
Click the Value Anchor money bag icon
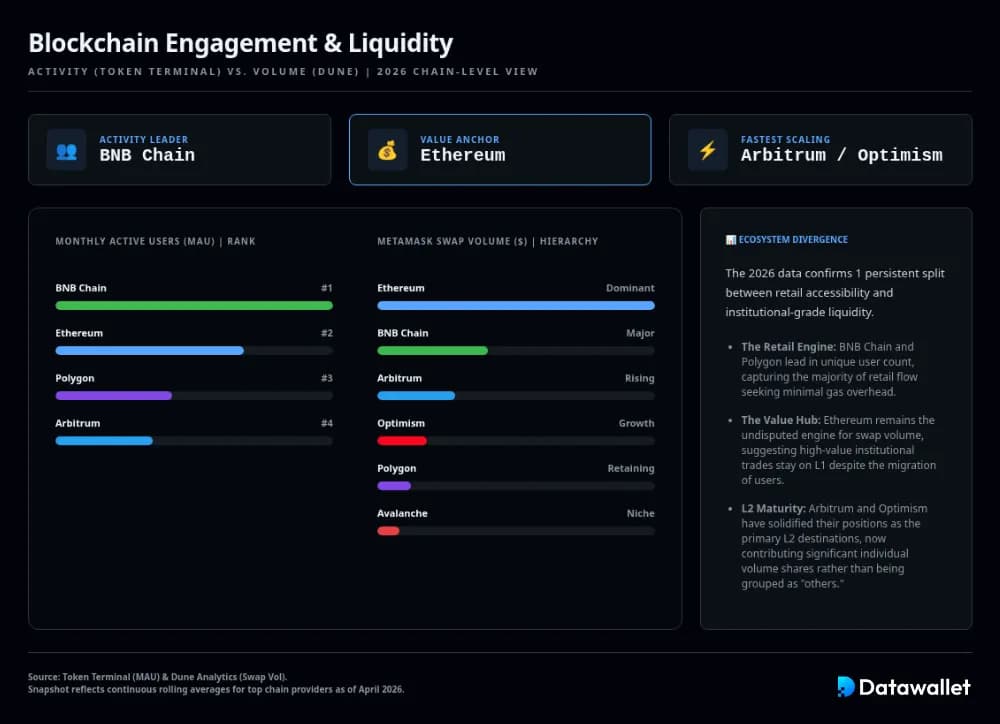point(387,151)
